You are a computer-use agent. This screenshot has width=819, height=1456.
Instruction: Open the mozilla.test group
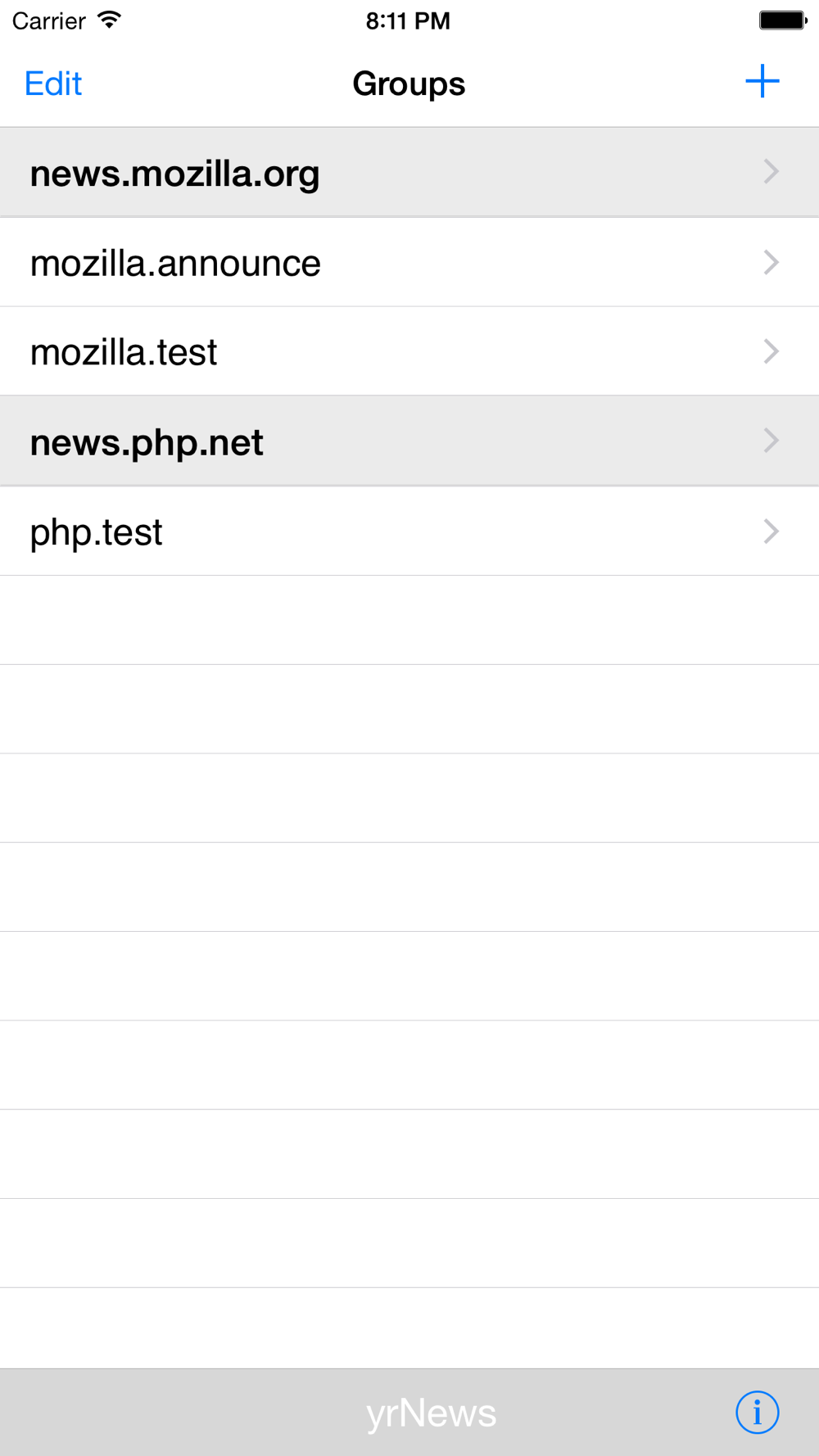(124, 352)
